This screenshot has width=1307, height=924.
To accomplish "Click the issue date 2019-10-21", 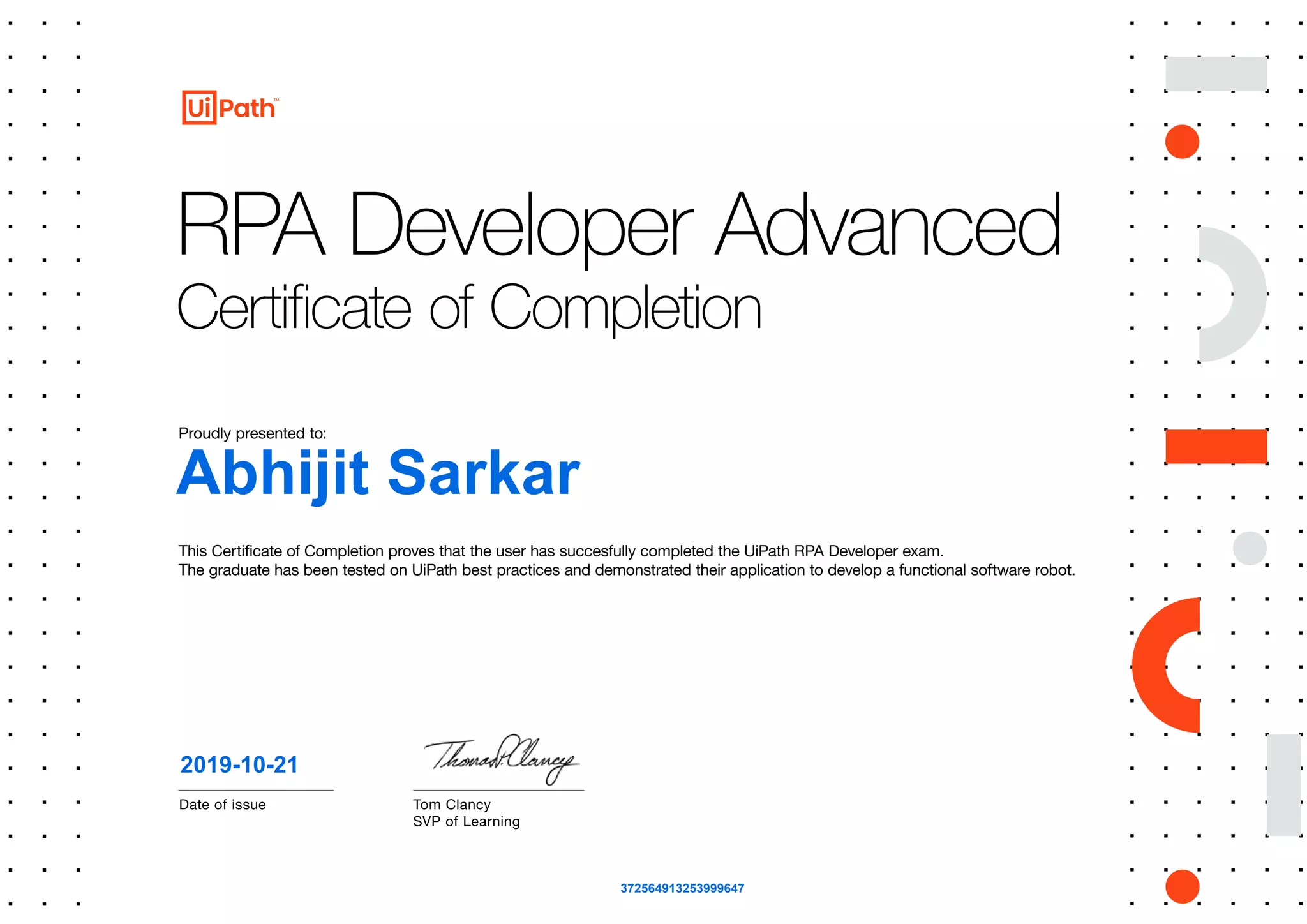I will [x=239, y=764].
